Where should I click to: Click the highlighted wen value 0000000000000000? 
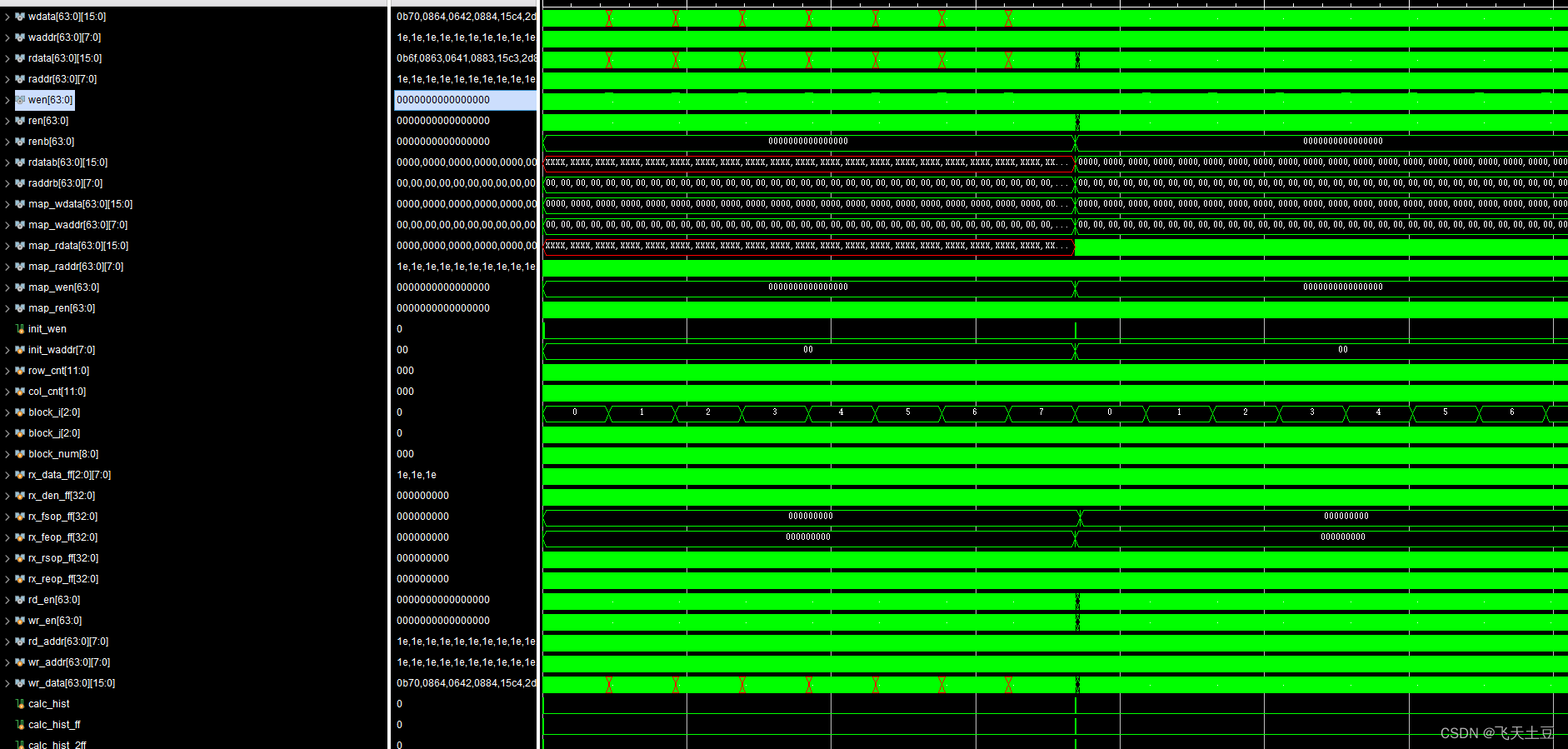(x=465, y=100)
